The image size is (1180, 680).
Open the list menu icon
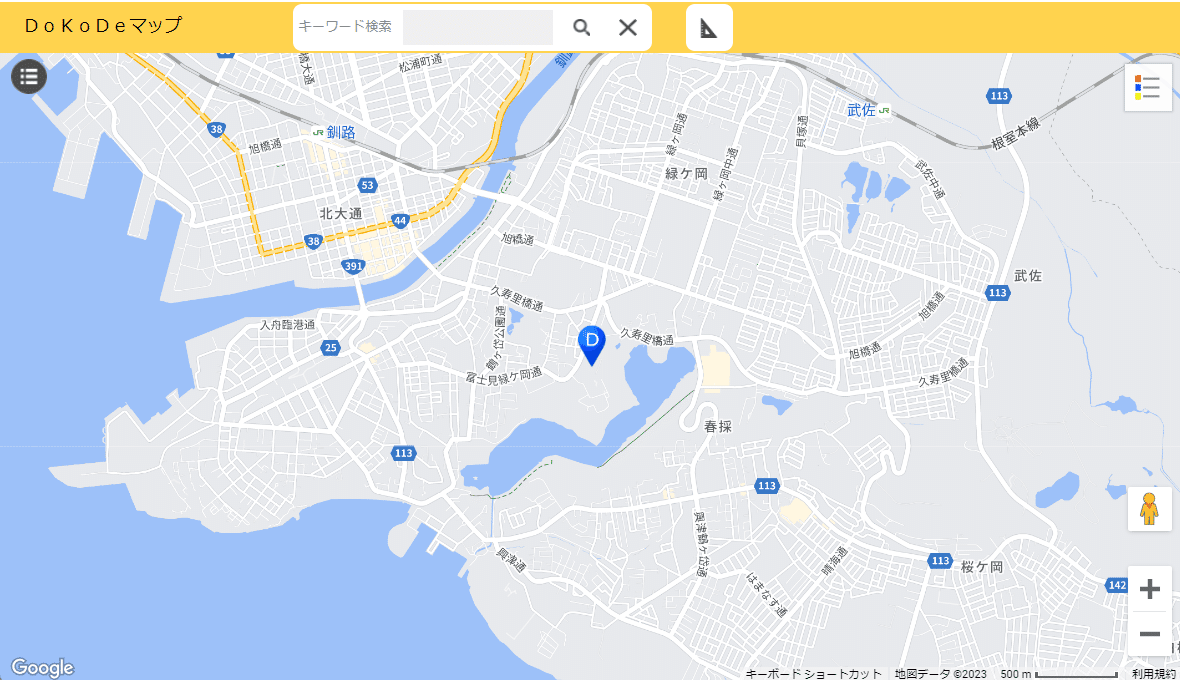tap(29, 77)
